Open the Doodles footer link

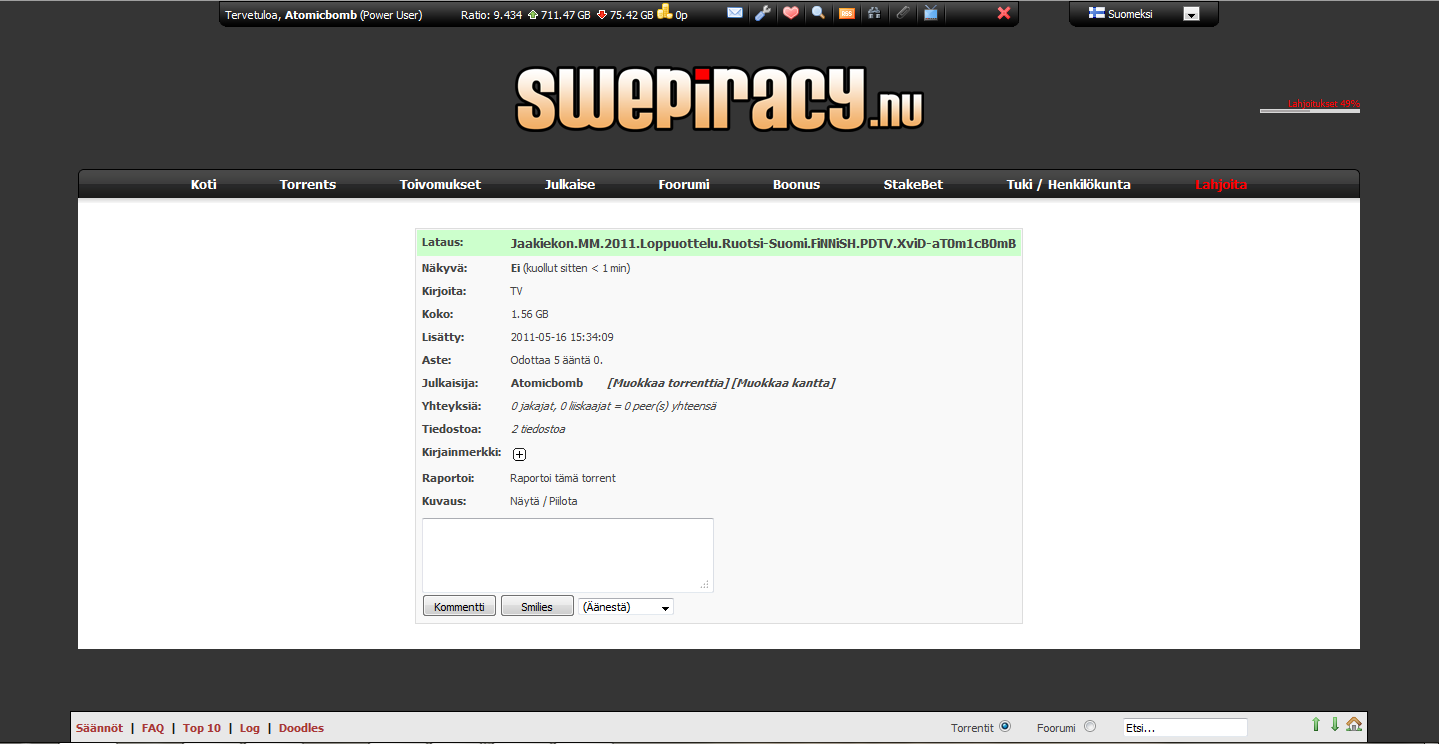click(x=301, y=728)
